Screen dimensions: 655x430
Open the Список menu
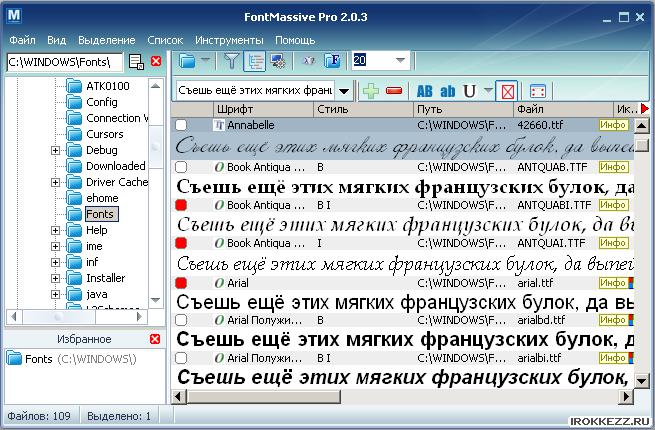pos(165,40)
